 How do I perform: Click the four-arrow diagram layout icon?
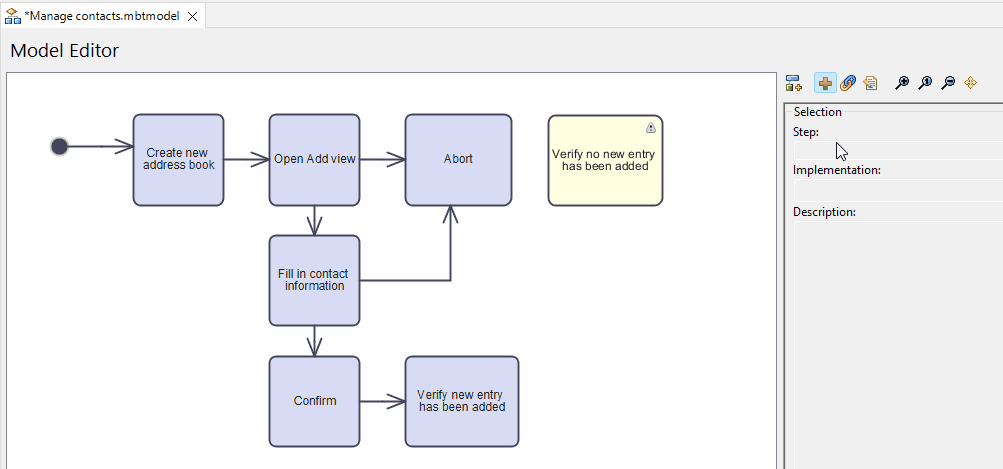tap(970, 83)
